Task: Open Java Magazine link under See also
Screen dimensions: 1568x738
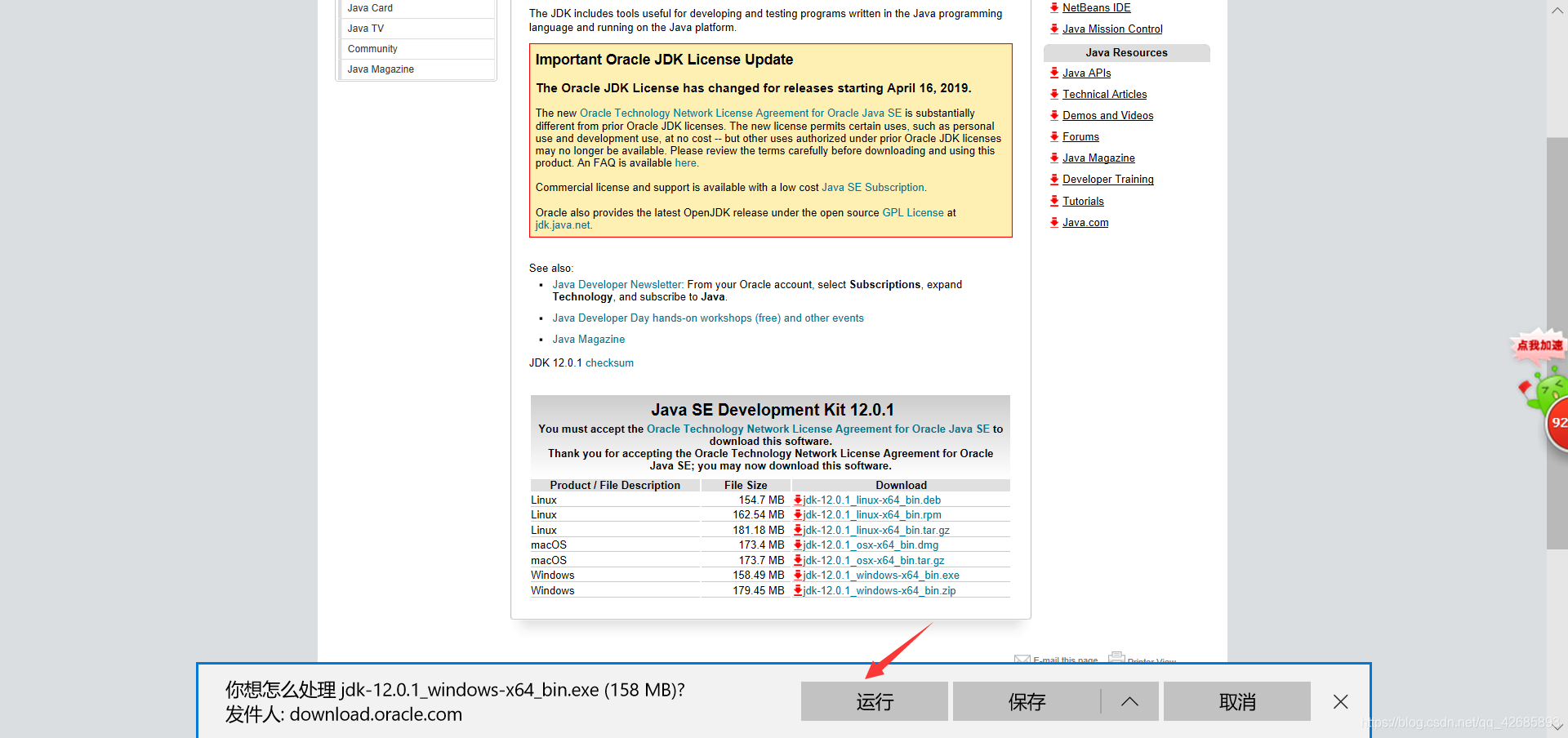Action: (x=589, y=340)
